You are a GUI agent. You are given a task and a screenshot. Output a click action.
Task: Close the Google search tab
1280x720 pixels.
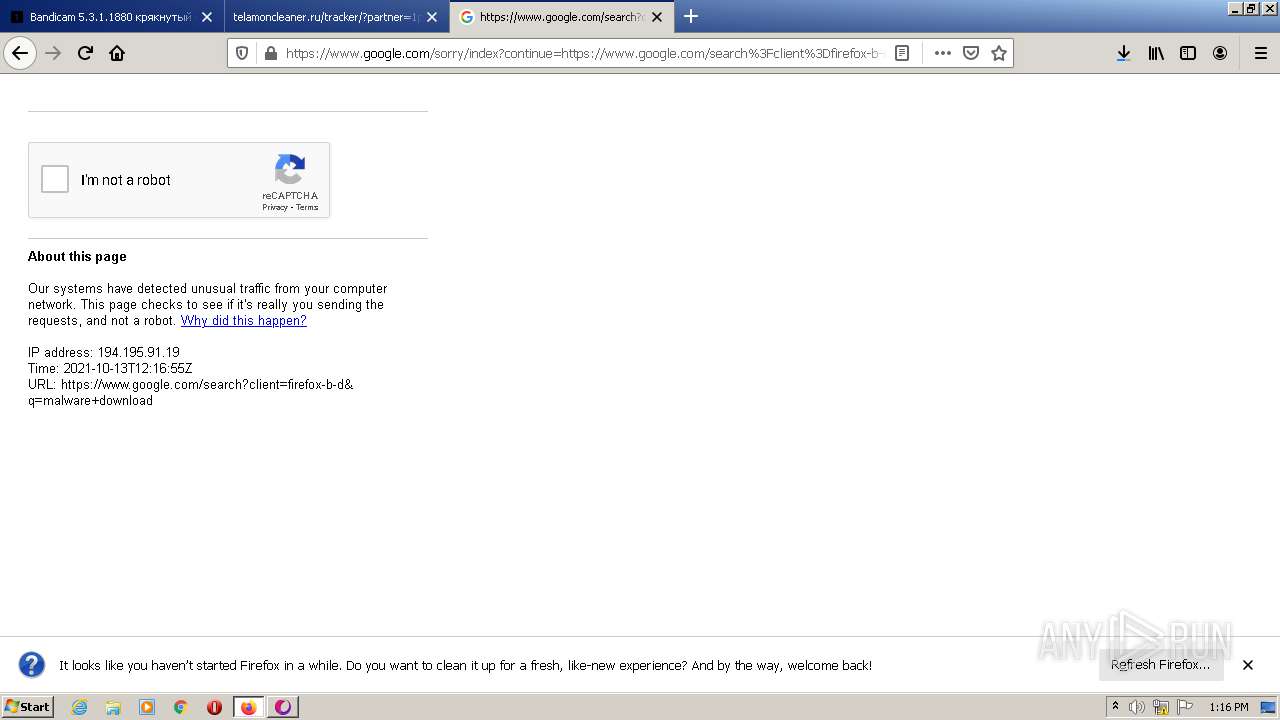click(x=657, y=17)
